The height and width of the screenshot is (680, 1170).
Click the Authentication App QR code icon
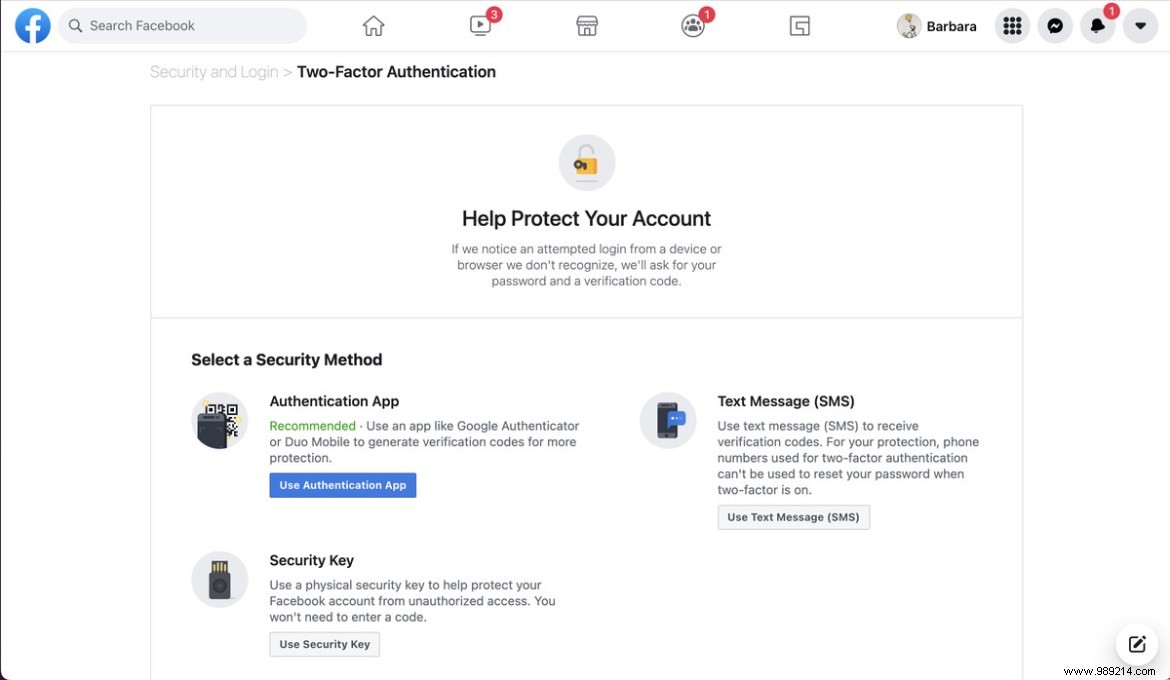click(219, 420)
